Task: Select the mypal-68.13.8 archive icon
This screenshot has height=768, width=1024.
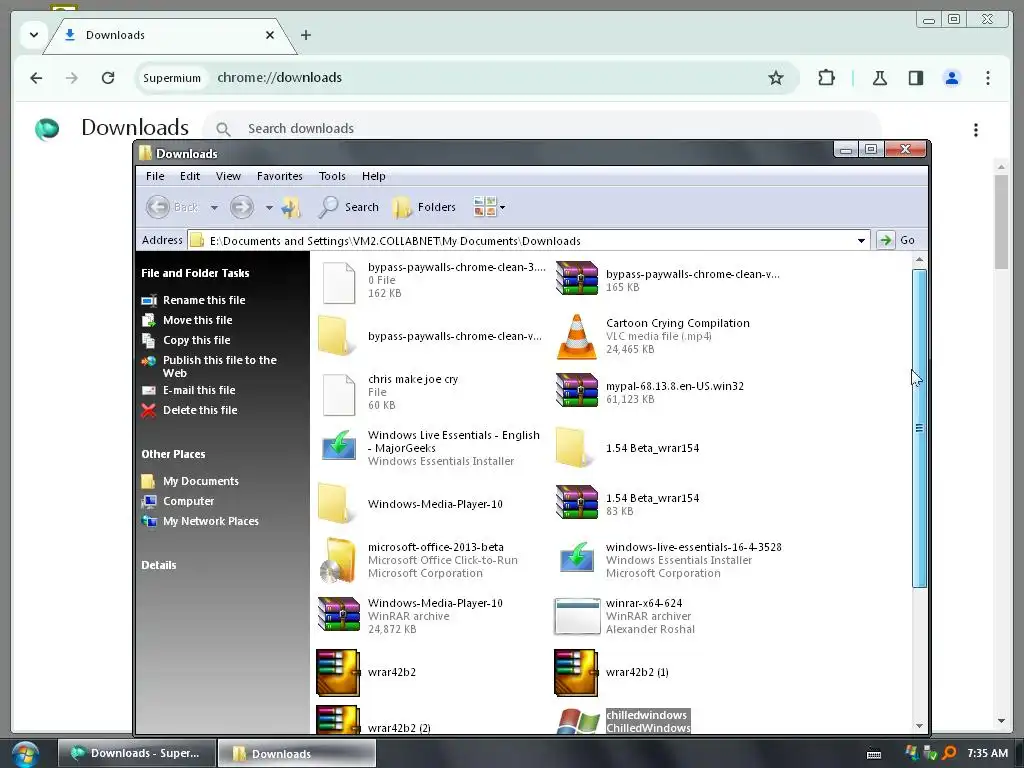Action: click(x=577, y=391)
